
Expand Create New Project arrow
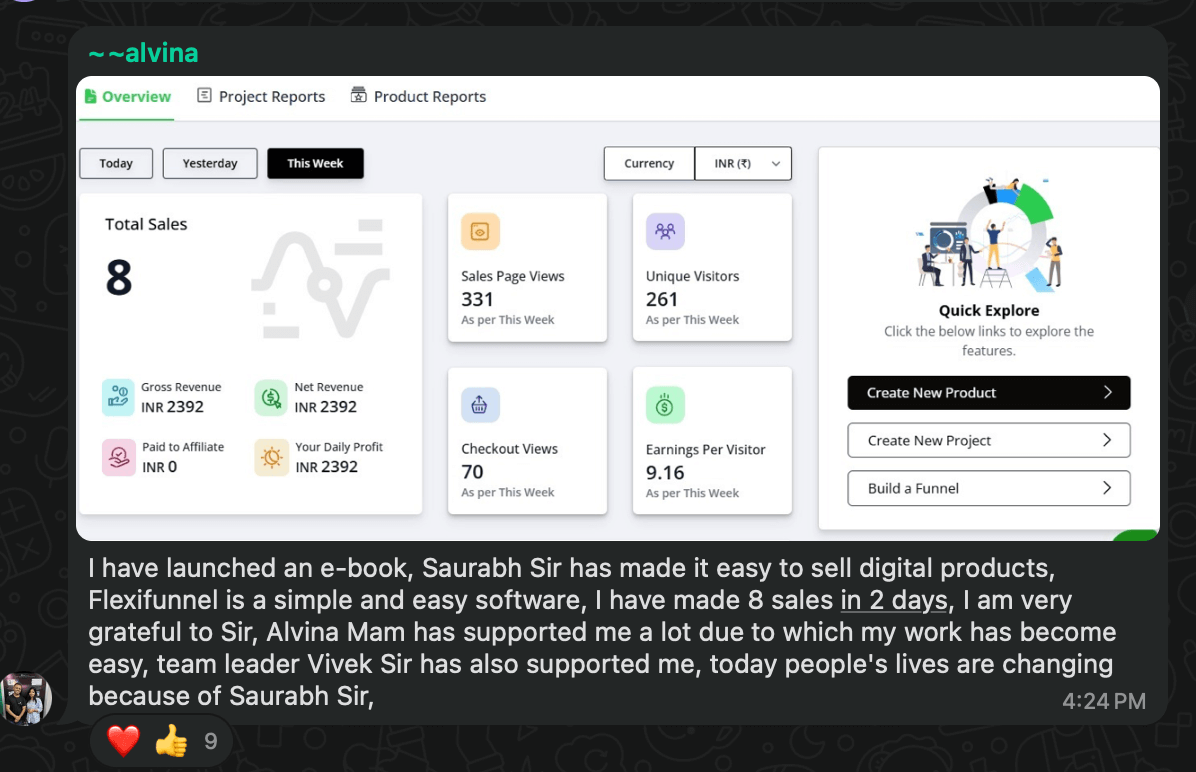pos(1107,440)
